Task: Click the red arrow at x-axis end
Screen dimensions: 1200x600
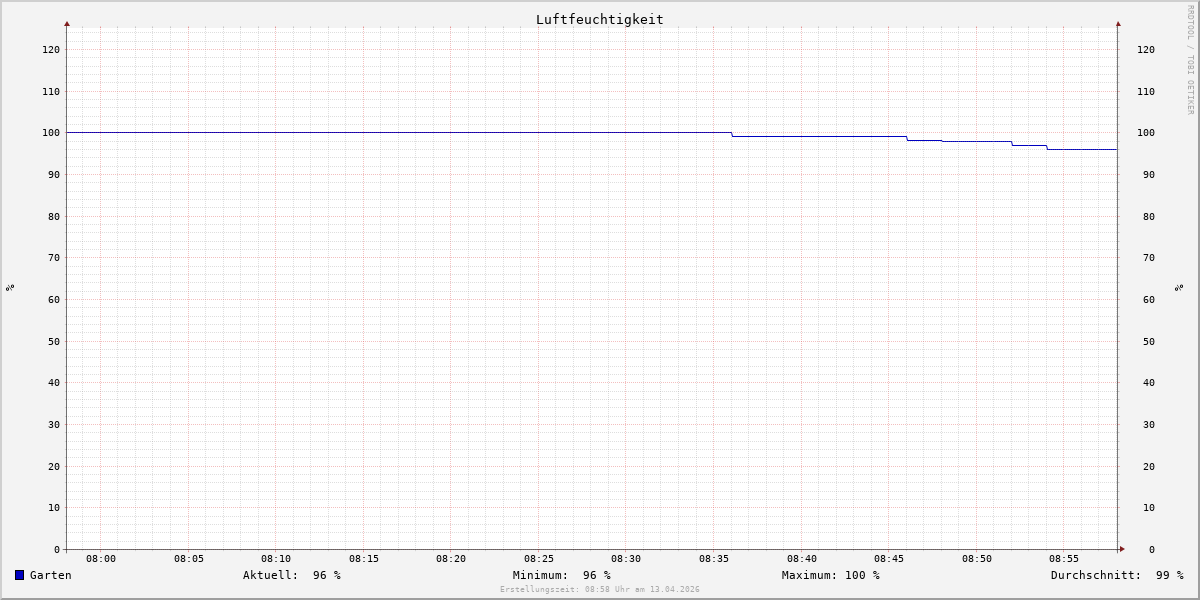Action: (x=1122, y=549)
